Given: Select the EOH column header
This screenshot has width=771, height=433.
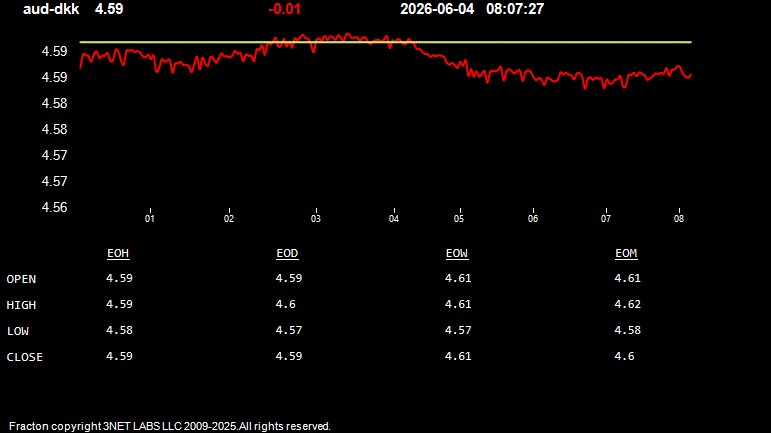Looking at the screenshot, I should click(x=118, y=253).
